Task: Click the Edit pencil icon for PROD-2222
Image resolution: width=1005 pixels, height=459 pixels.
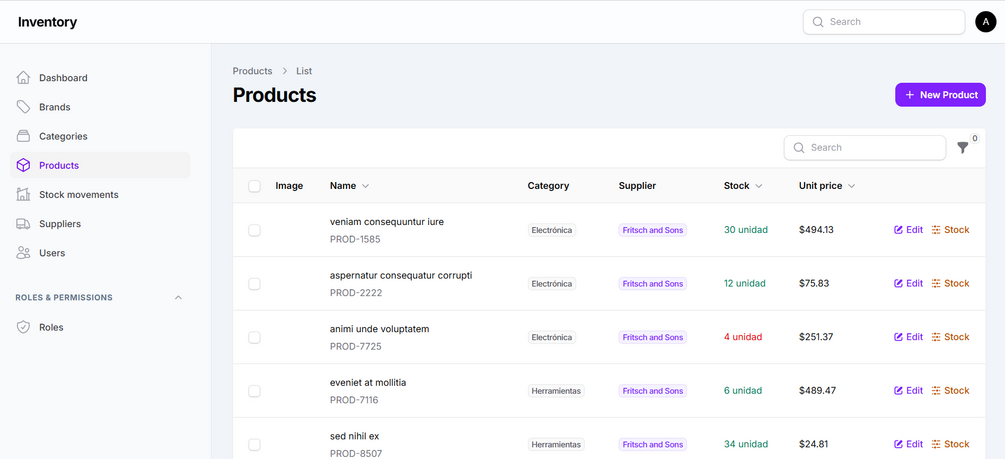Action: [x=899, y=283]
